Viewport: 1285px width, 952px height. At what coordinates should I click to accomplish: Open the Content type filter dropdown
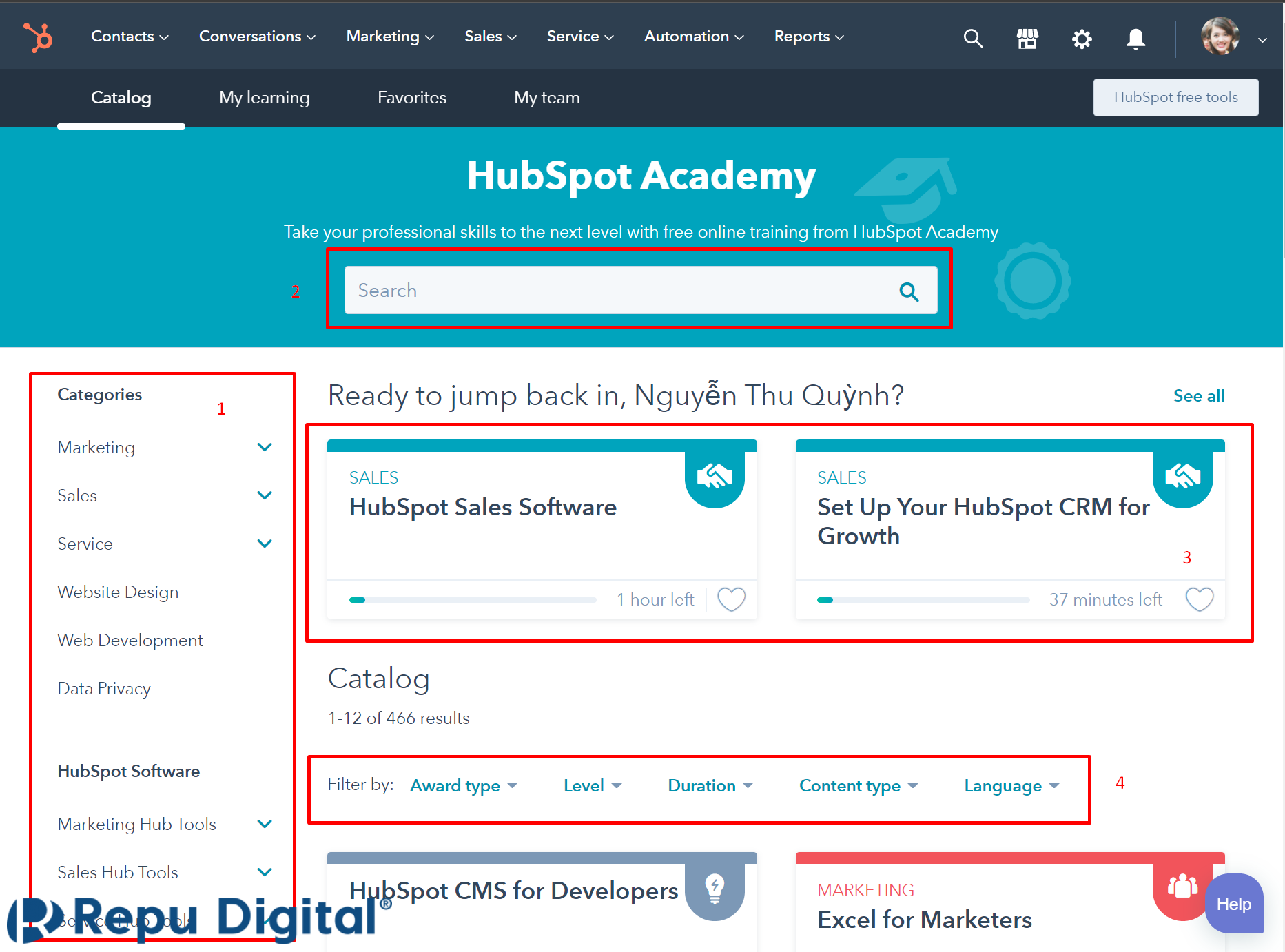click(859, 786)
